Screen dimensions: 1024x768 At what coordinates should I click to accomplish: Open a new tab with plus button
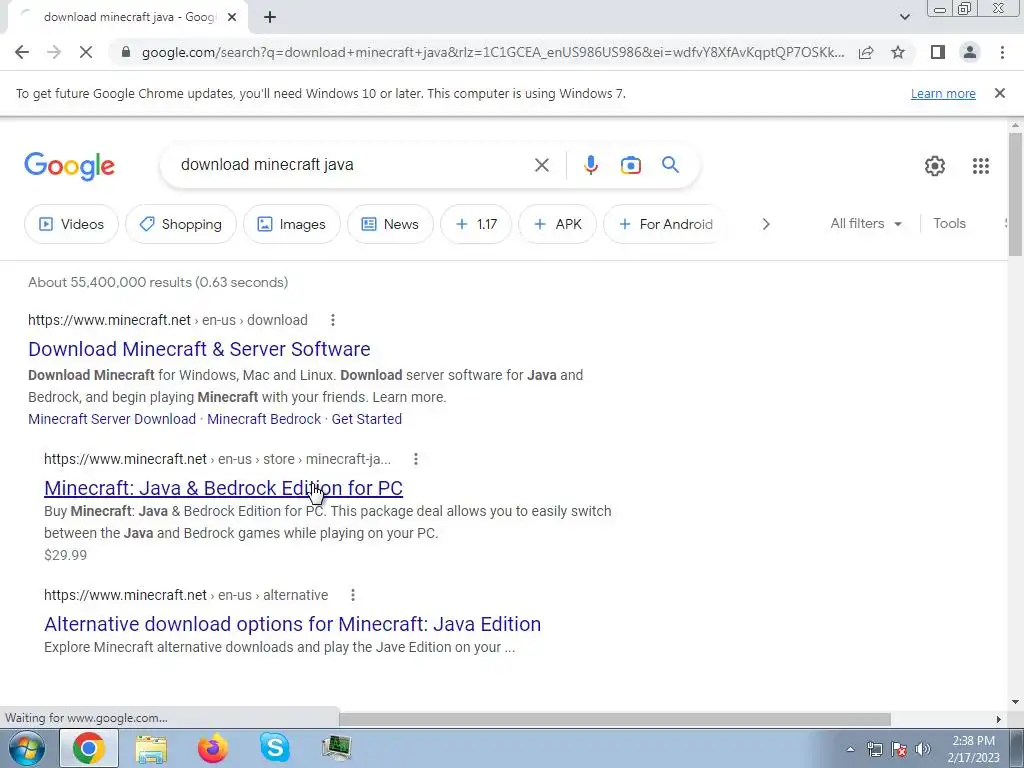(270, 18)
